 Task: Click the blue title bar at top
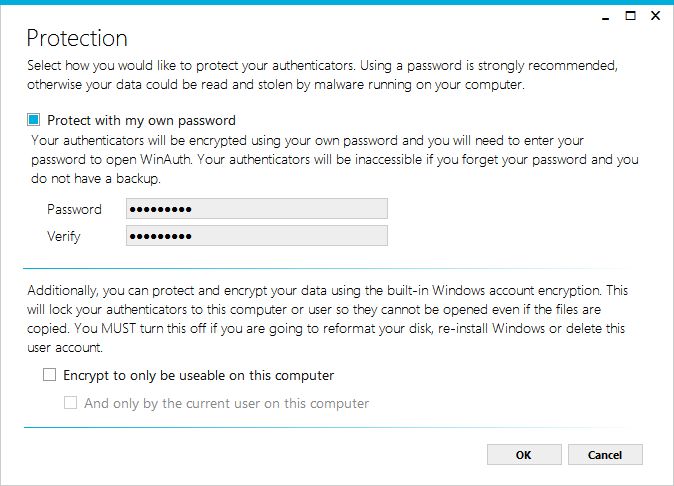coord(337,2)
